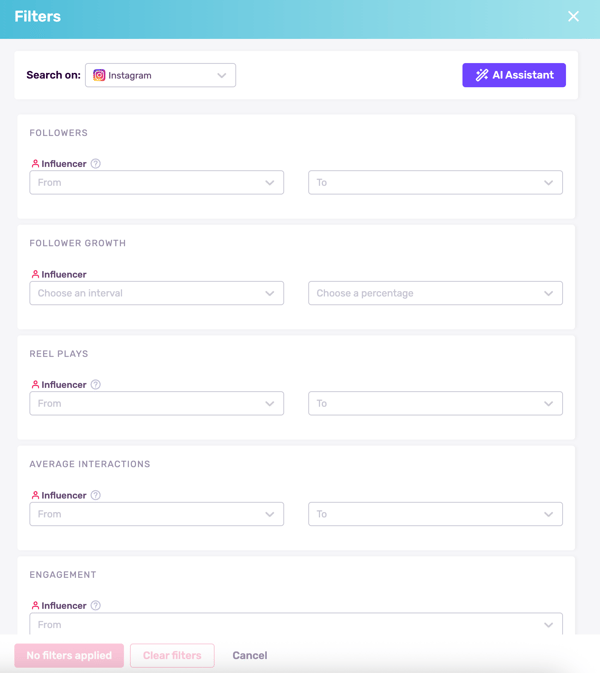Viewport: 600px width, 673px height.
Task: Click the Instagram logo icon
Action: pos(99,75)
